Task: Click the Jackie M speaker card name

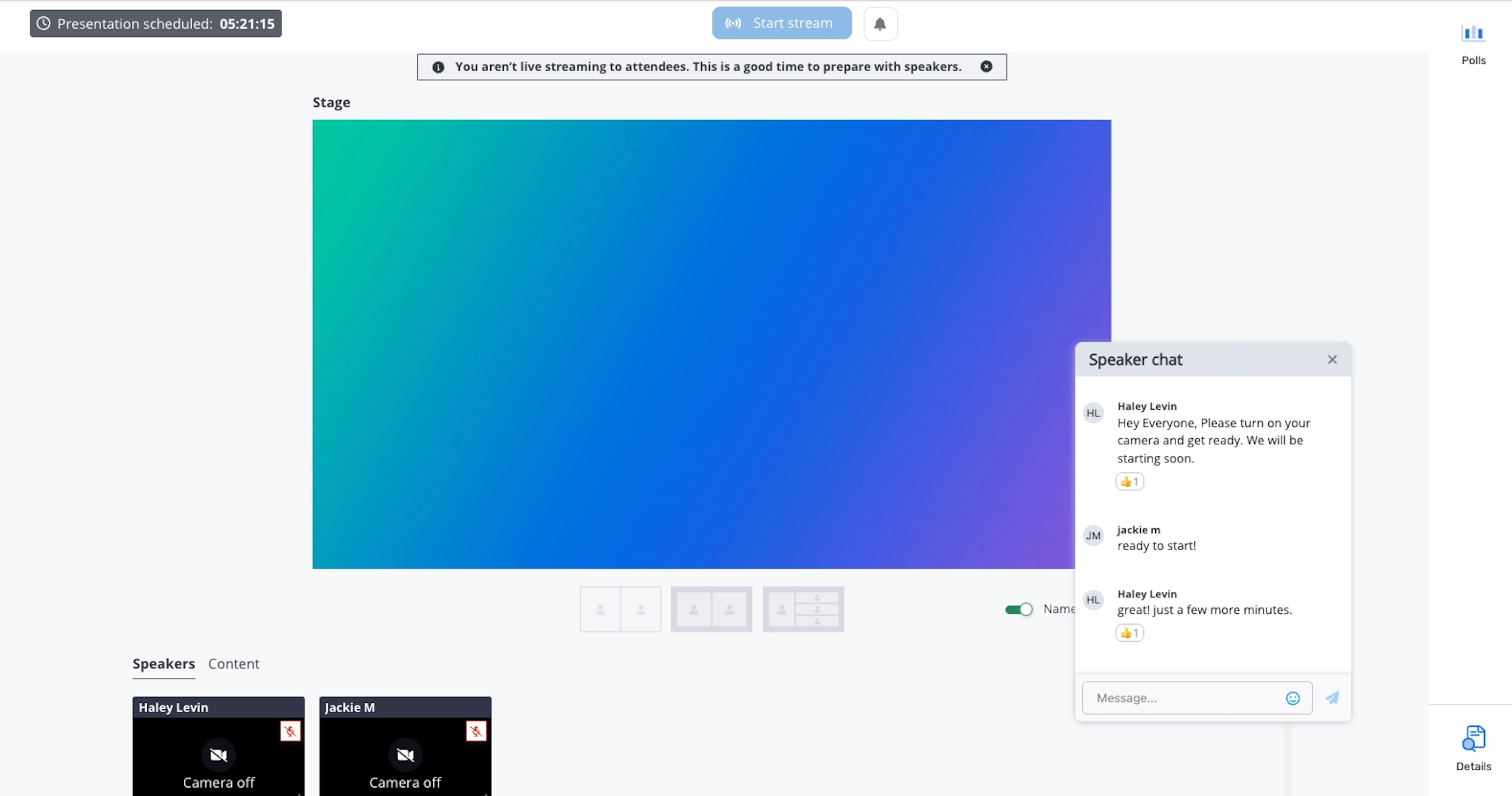Action: [349, 708]
